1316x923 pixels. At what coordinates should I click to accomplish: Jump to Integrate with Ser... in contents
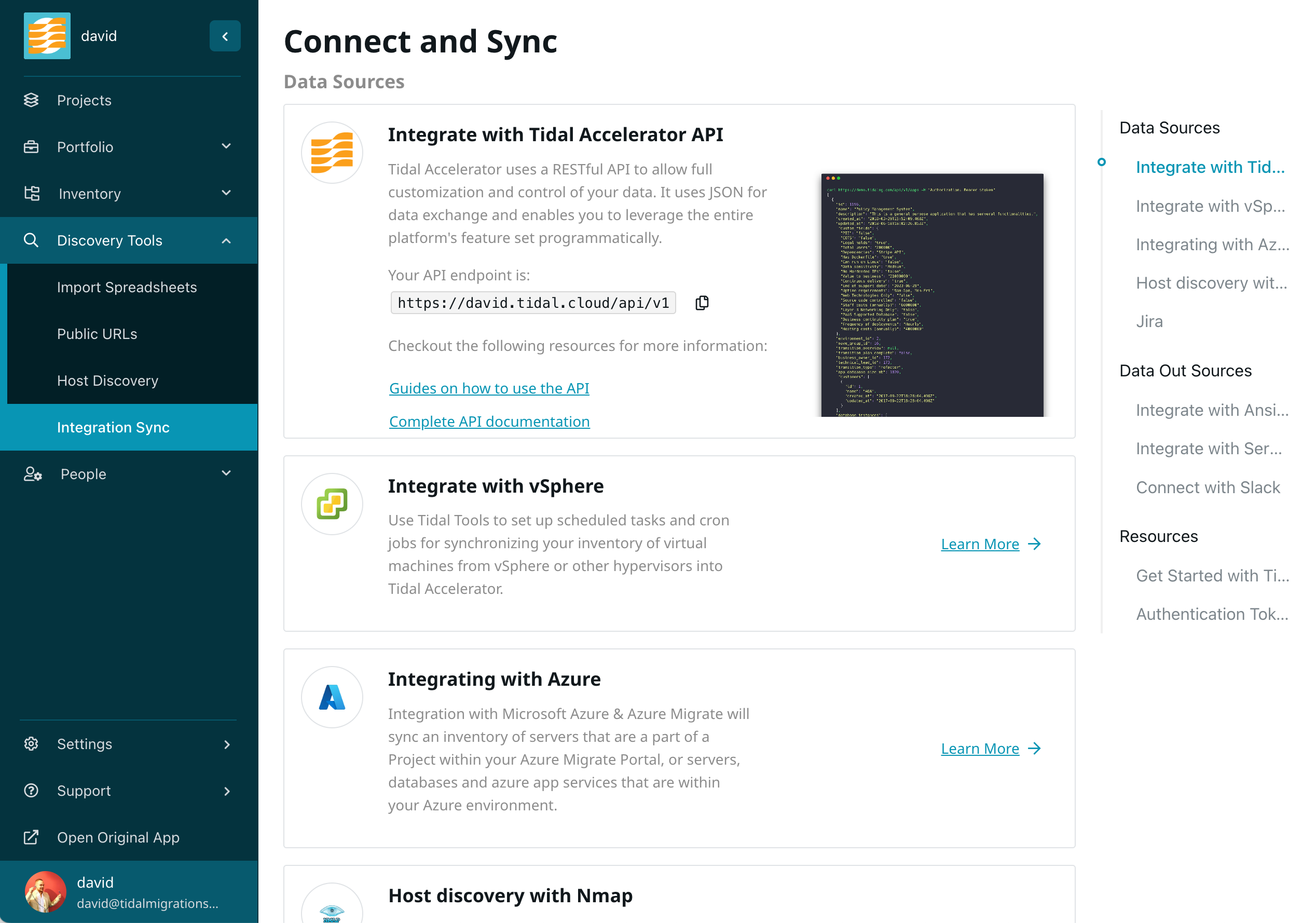[1208, 449]
